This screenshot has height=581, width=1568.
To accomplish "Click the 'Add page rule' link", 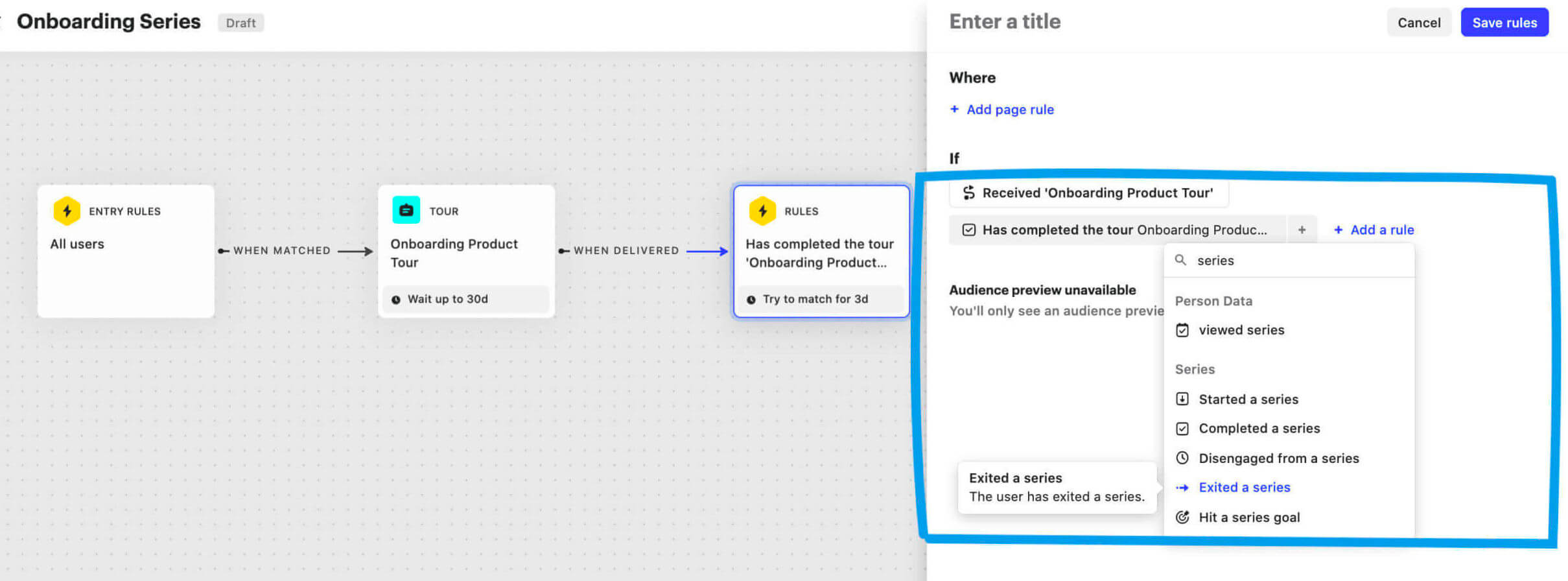I will click(x=1009, y=110).
